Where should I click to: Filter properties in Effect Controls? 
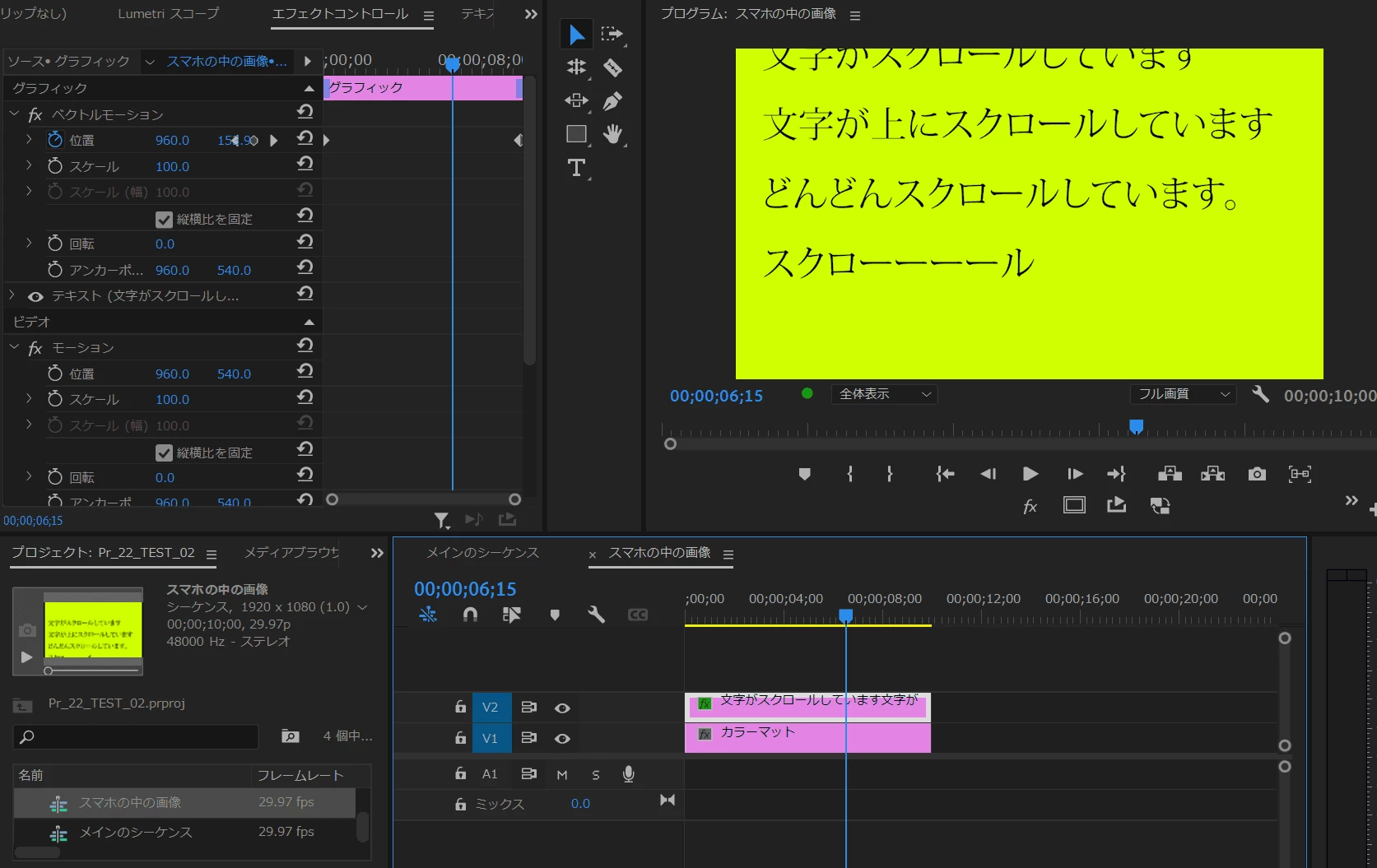[442, 519]
